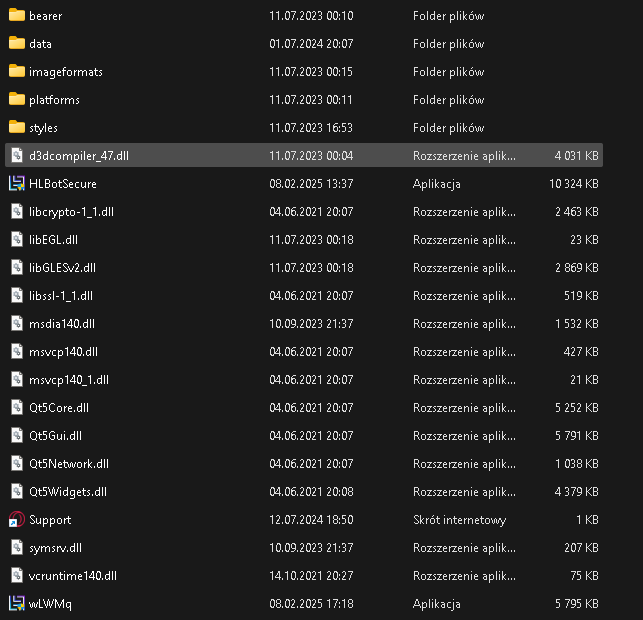Click the libEGL.dll file icon

point(16,240)
